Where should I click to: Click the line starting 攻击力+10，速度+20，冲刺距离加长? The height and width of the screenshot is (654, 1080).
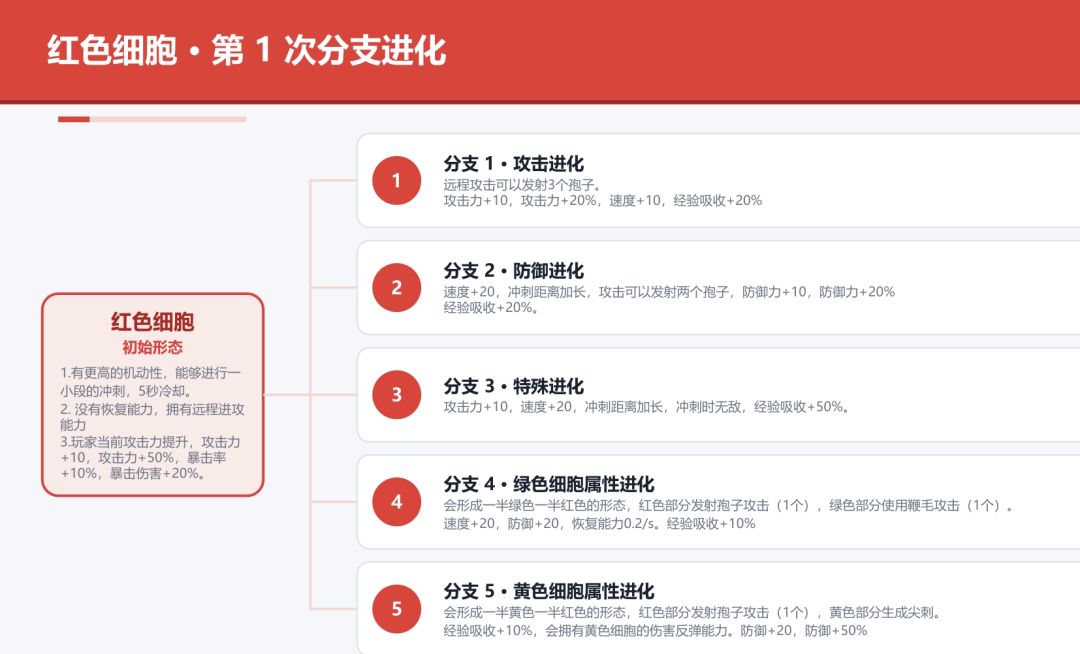coord(647,407)
